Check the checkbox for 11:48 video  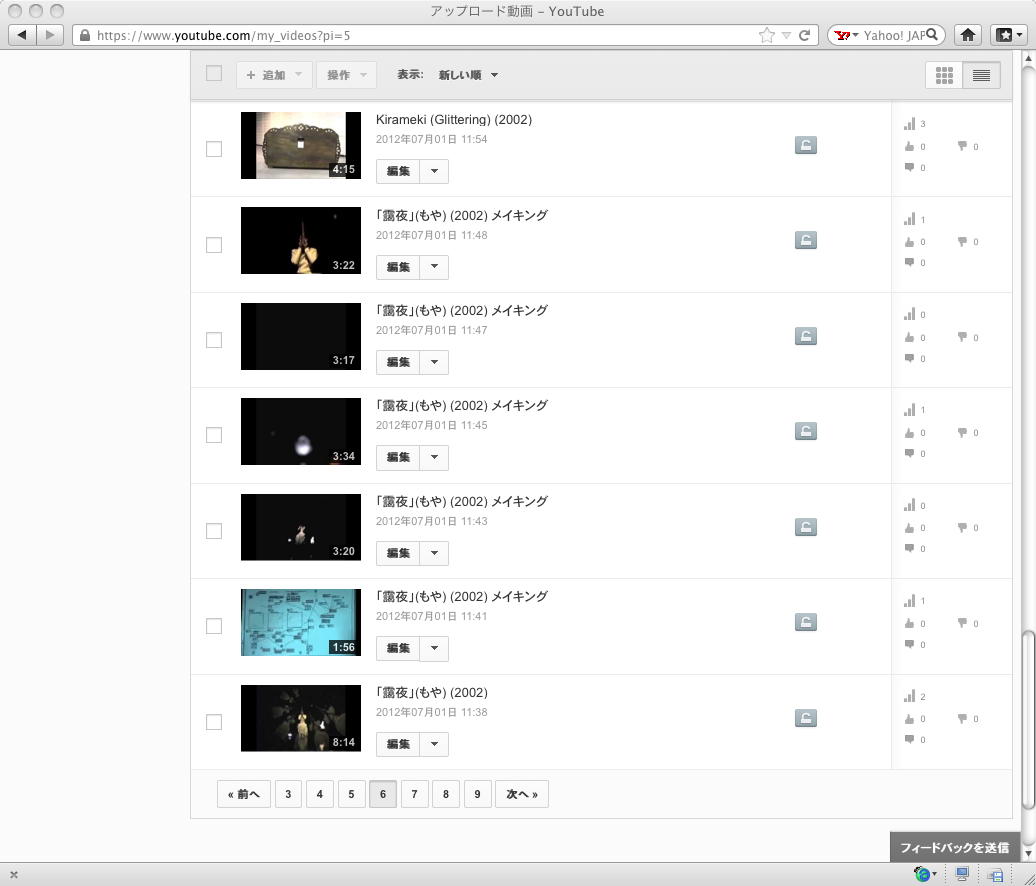214,245
